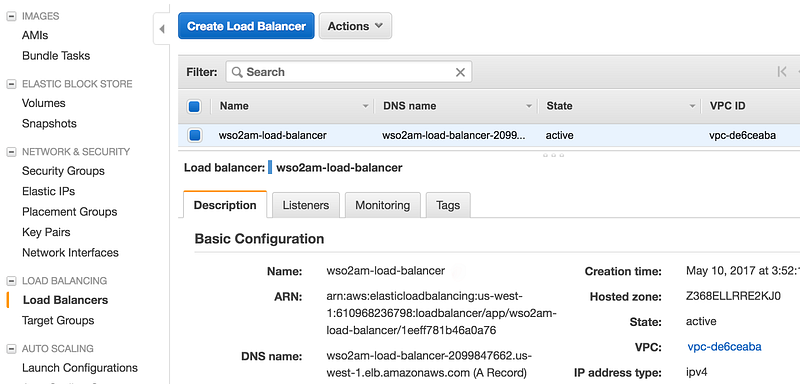The width and height of the screenshot is (800, 384).
Task: Collapse the IMAGES sidebar section
Action: click(x=11, y=16)
